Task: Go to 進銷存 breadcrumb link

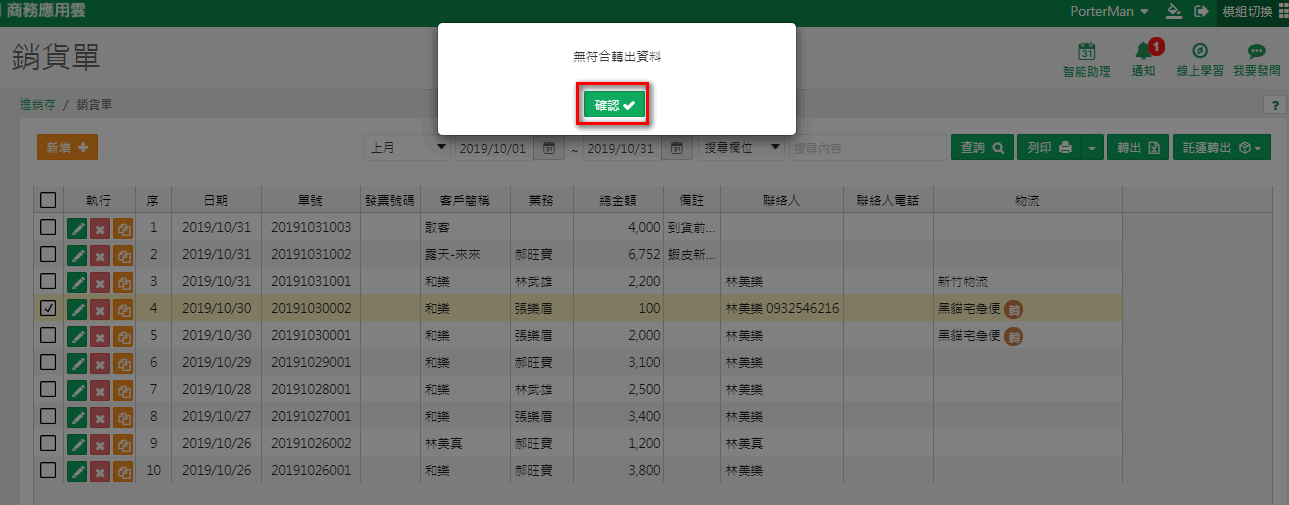Action: click(x=37, y=104)
